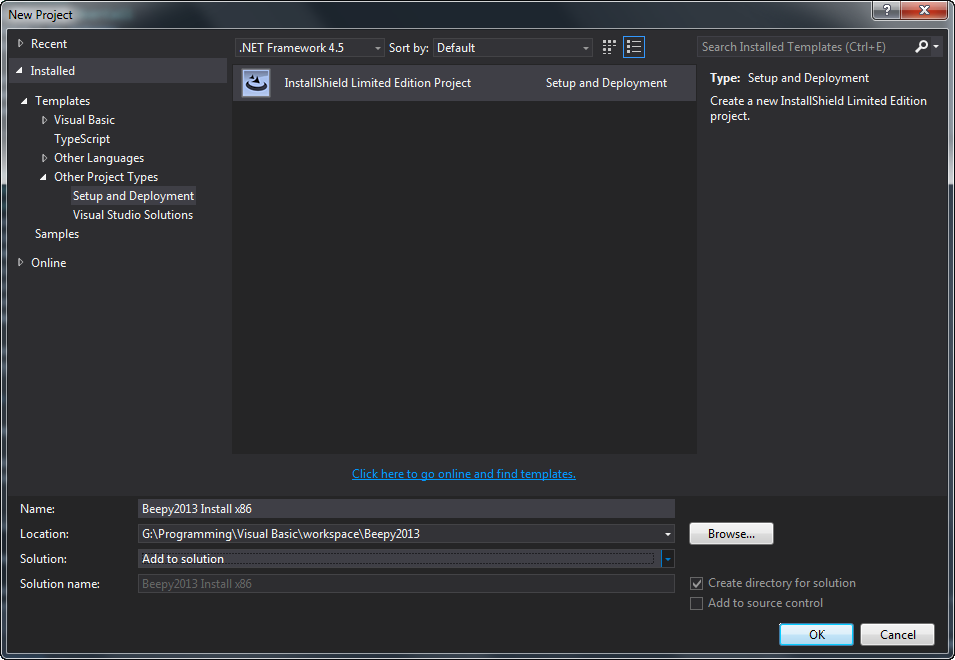955x660 pixels.
Task: Select TypeScript templates
Action: pyautogui.click(x=82, y=139)
